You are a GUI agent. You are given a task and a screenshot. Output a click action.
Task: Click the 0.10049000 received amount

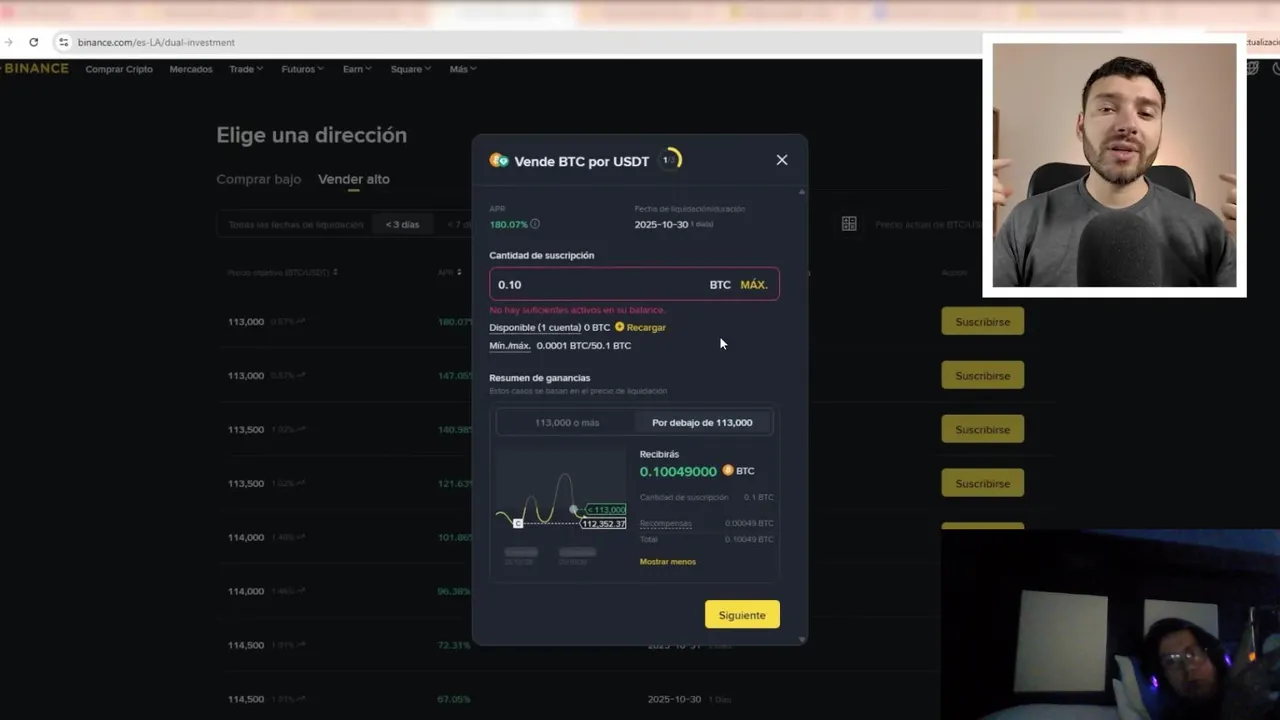pyautogui.click(x=678, y=471)
